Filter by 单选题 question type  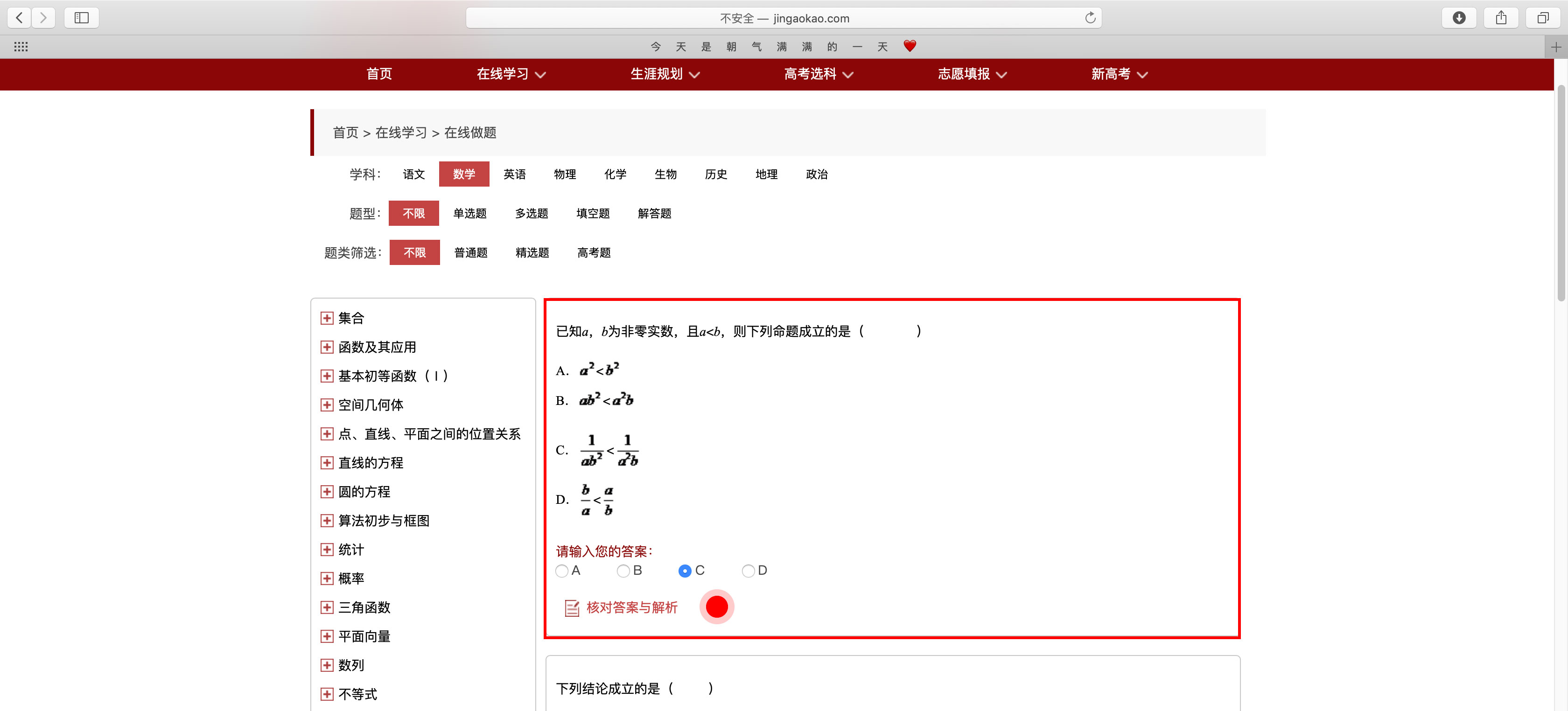[x=469, y=214]
